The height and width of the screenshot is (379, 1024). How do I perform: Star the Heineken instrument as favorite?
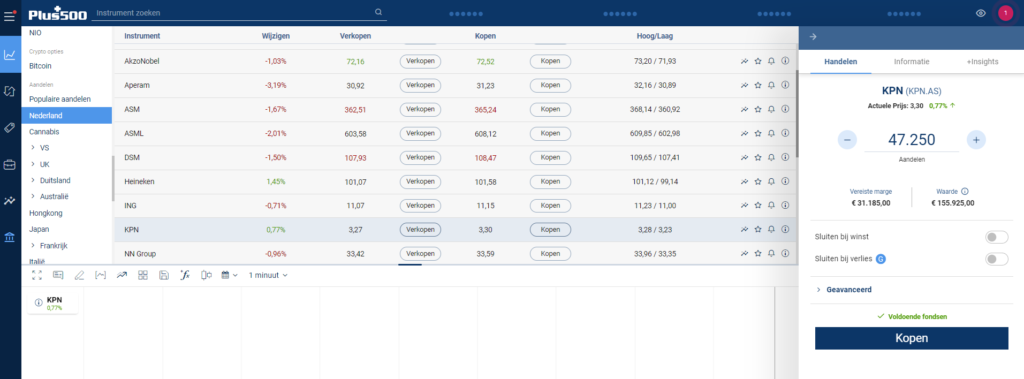click(x=758, y=181)
